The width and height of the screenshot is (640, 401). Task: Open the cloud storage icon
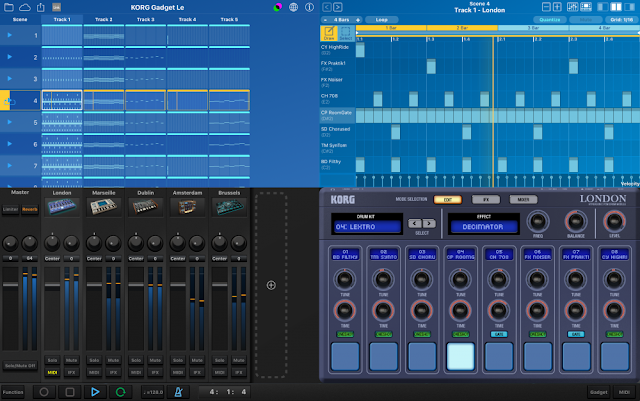coord(25,7)
